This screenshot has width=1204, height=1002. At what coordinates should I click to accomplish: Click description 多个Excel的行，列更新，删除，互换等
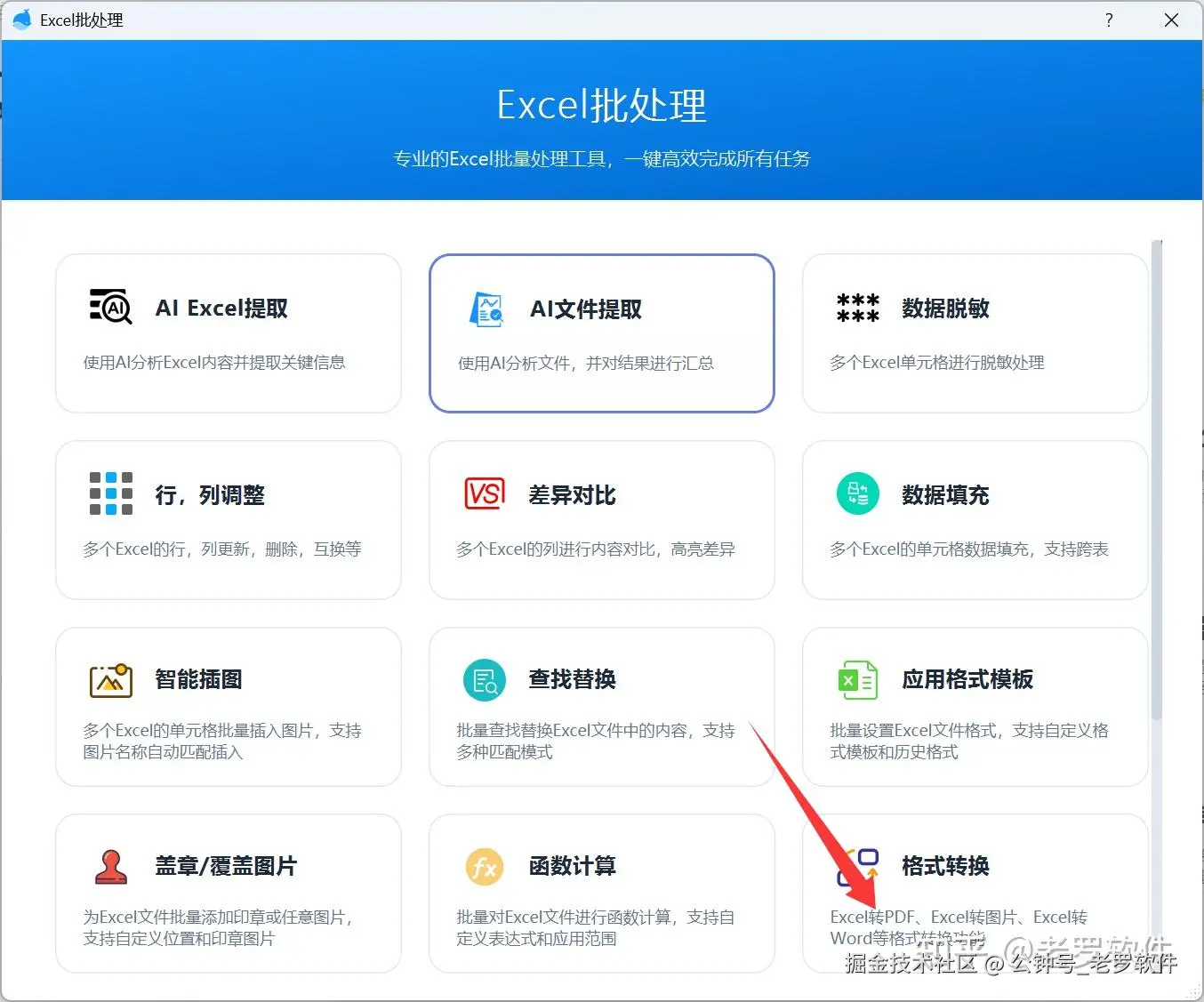[x=222, y=549]
